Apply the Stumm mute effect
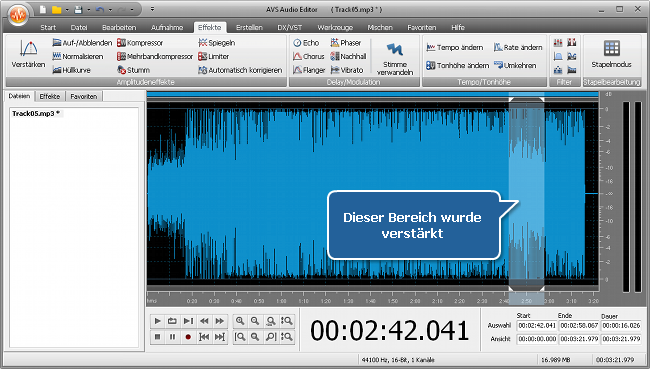The height and width of the screenshot is (369, 650). (133, 70)
